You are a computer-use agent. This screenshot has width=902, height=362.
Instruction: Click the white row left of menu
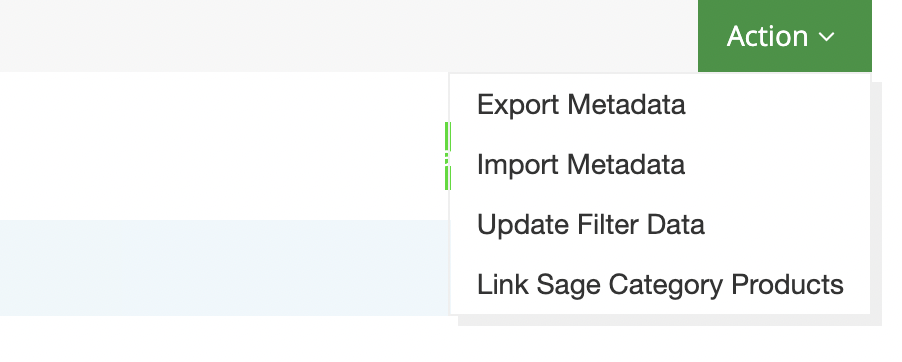222,146
